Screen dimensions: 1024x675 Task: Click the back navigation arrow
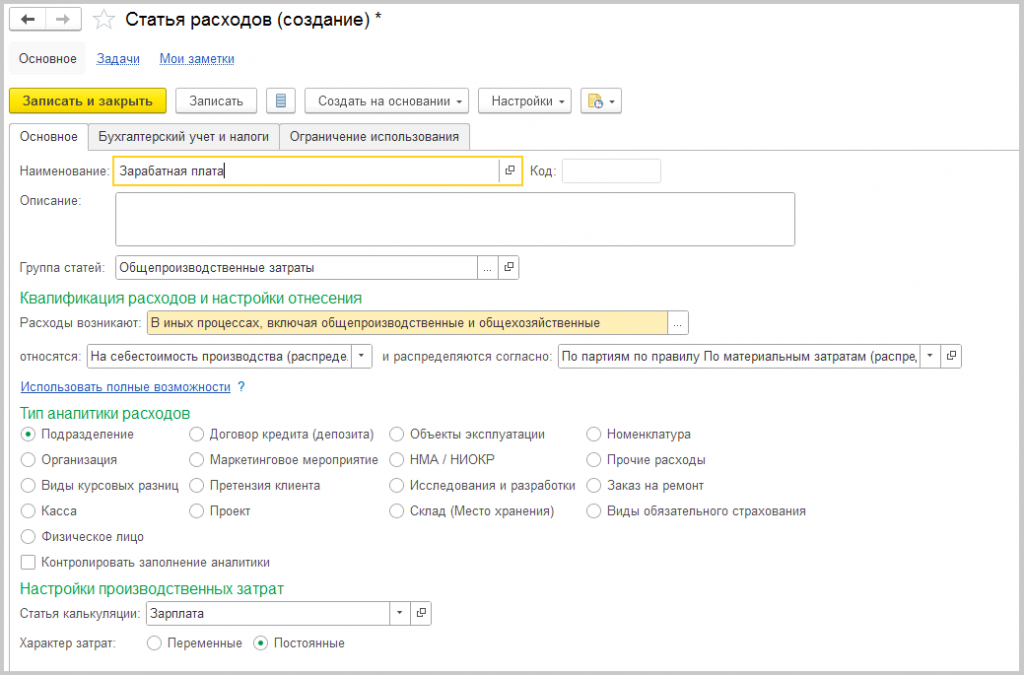click(28, 20)
